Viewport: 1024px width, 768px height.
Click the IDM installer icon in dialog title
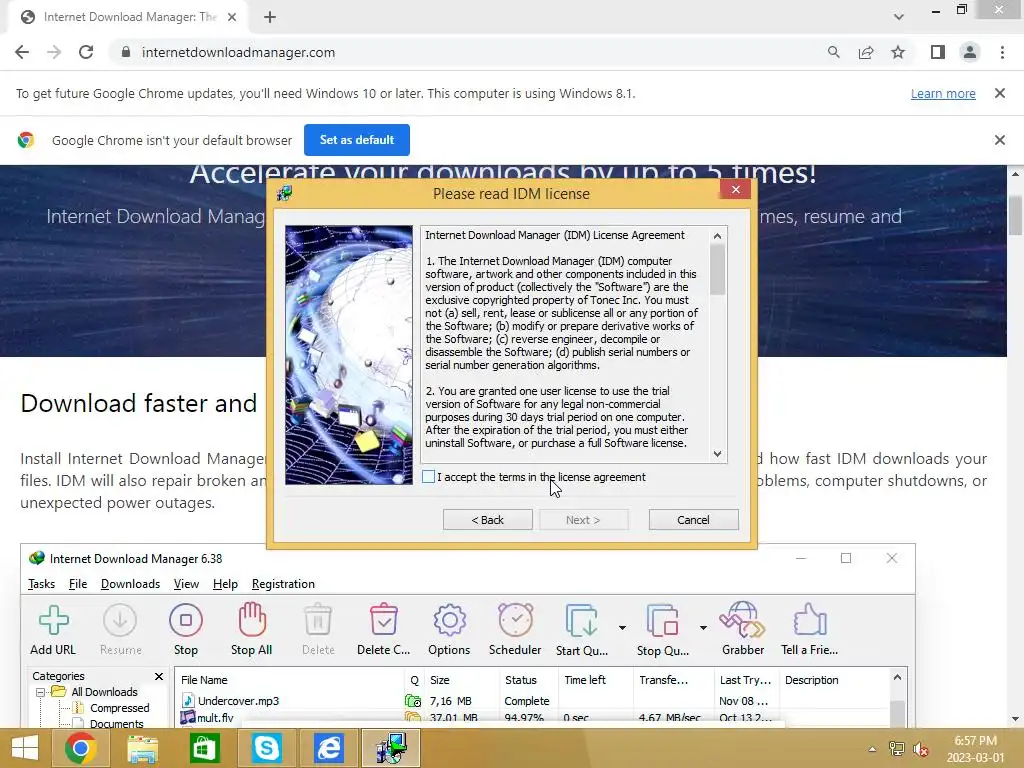pos(285,193)
